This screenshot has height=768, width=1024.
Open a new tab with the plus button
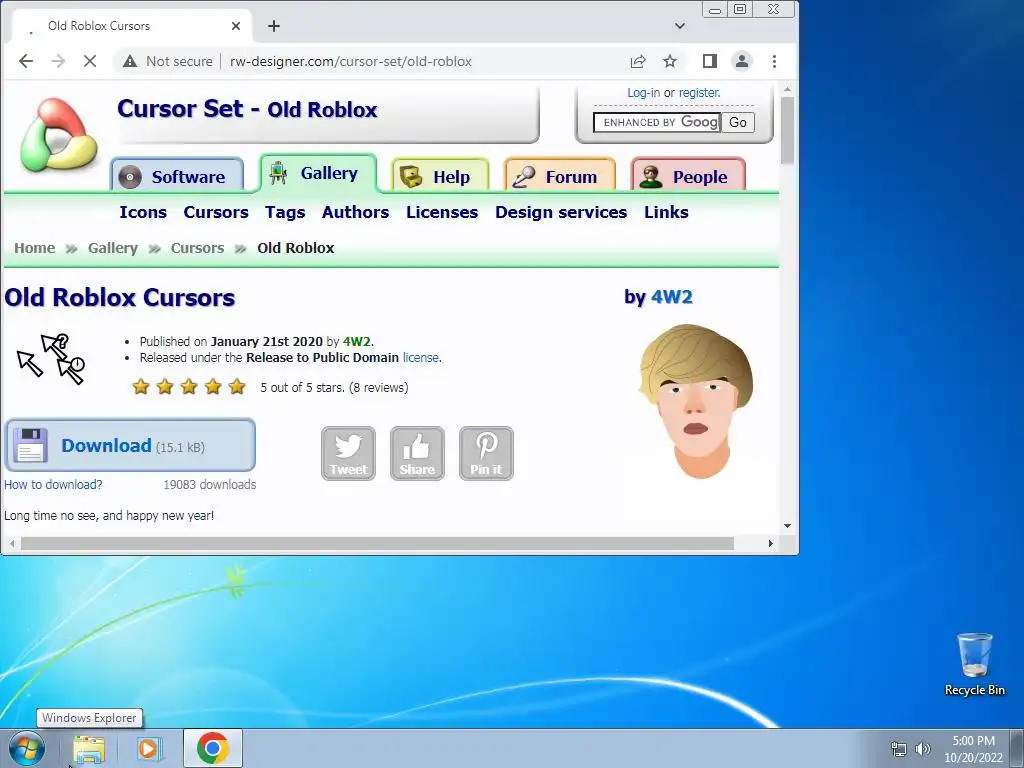point(274,26)
